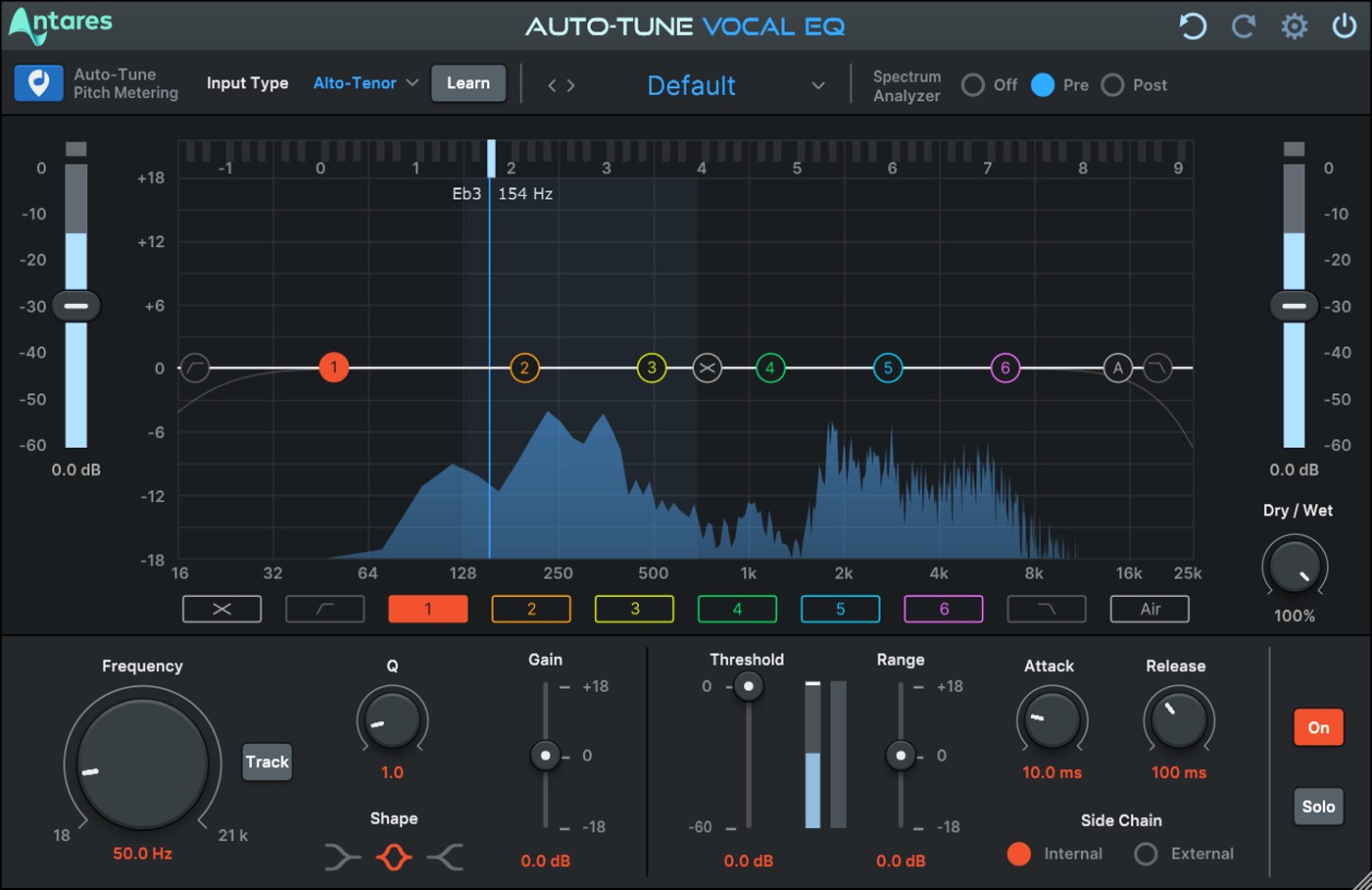Select band 4 tab below graph
The height and width of the screenshot is (890, 1372).
coord(737,609)
